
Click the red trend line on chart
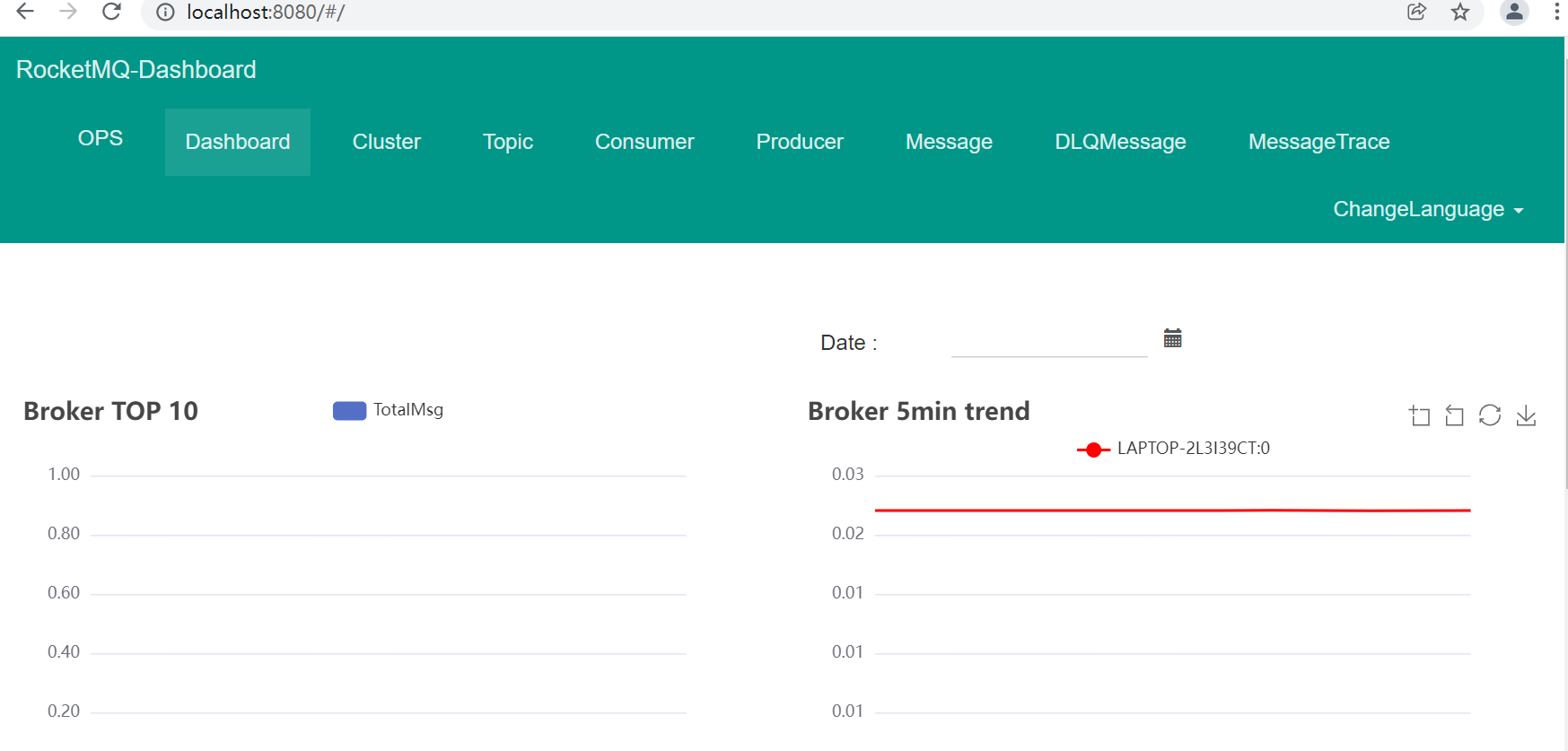[1172, 510]
